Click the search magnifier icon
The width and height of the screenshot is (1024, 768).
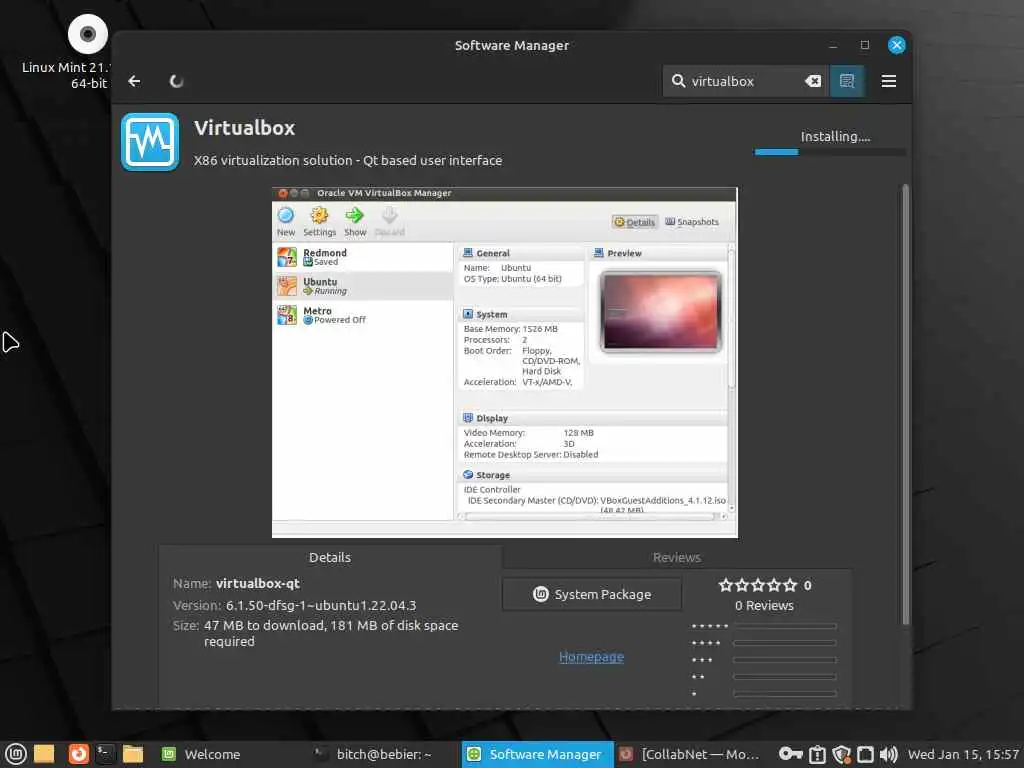pos(679,81)
